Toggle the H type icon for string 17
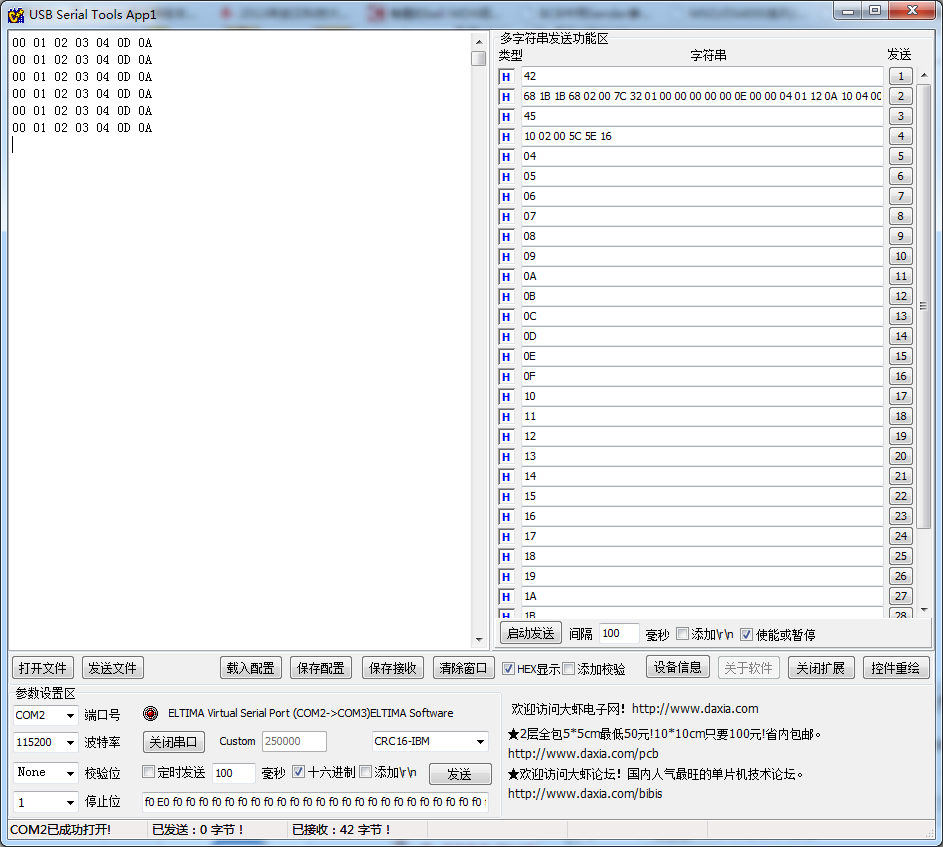943x847 pixels. [x=506, y=537]
